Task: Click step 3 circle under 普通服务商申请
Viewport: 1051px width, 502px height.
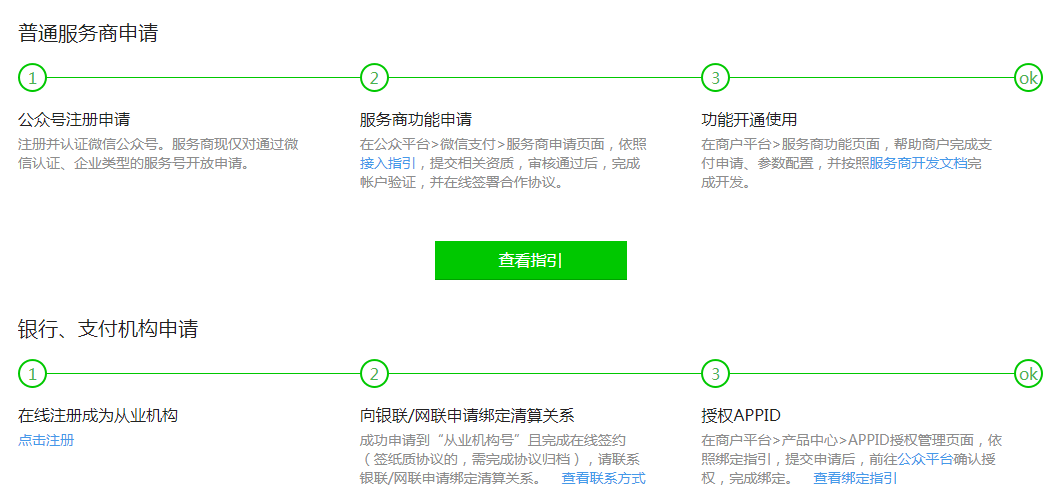Action: tap(715, 78)
